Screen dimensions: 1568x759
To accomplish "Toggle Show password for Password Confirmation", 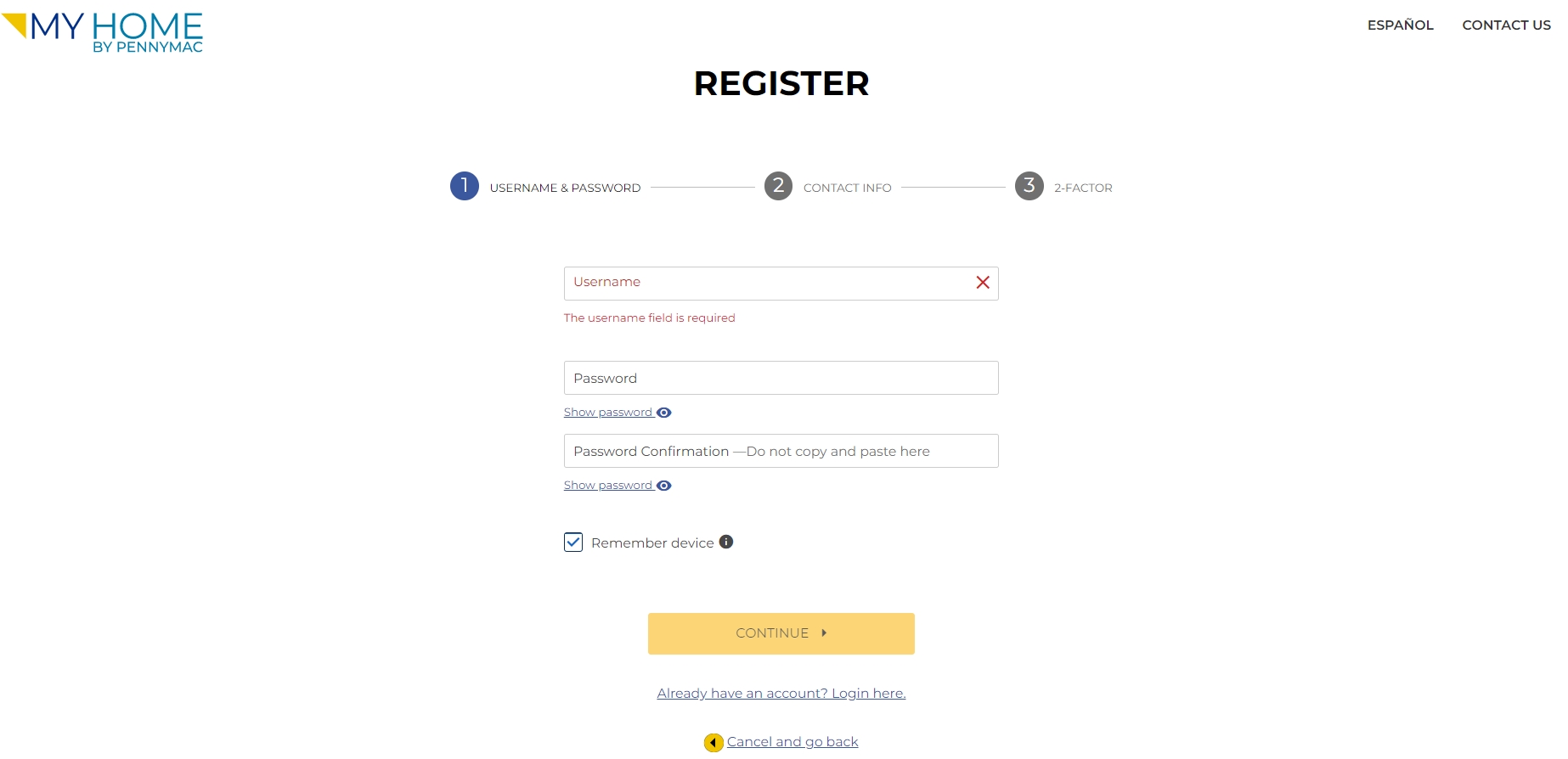I will [x=608, y=485].
